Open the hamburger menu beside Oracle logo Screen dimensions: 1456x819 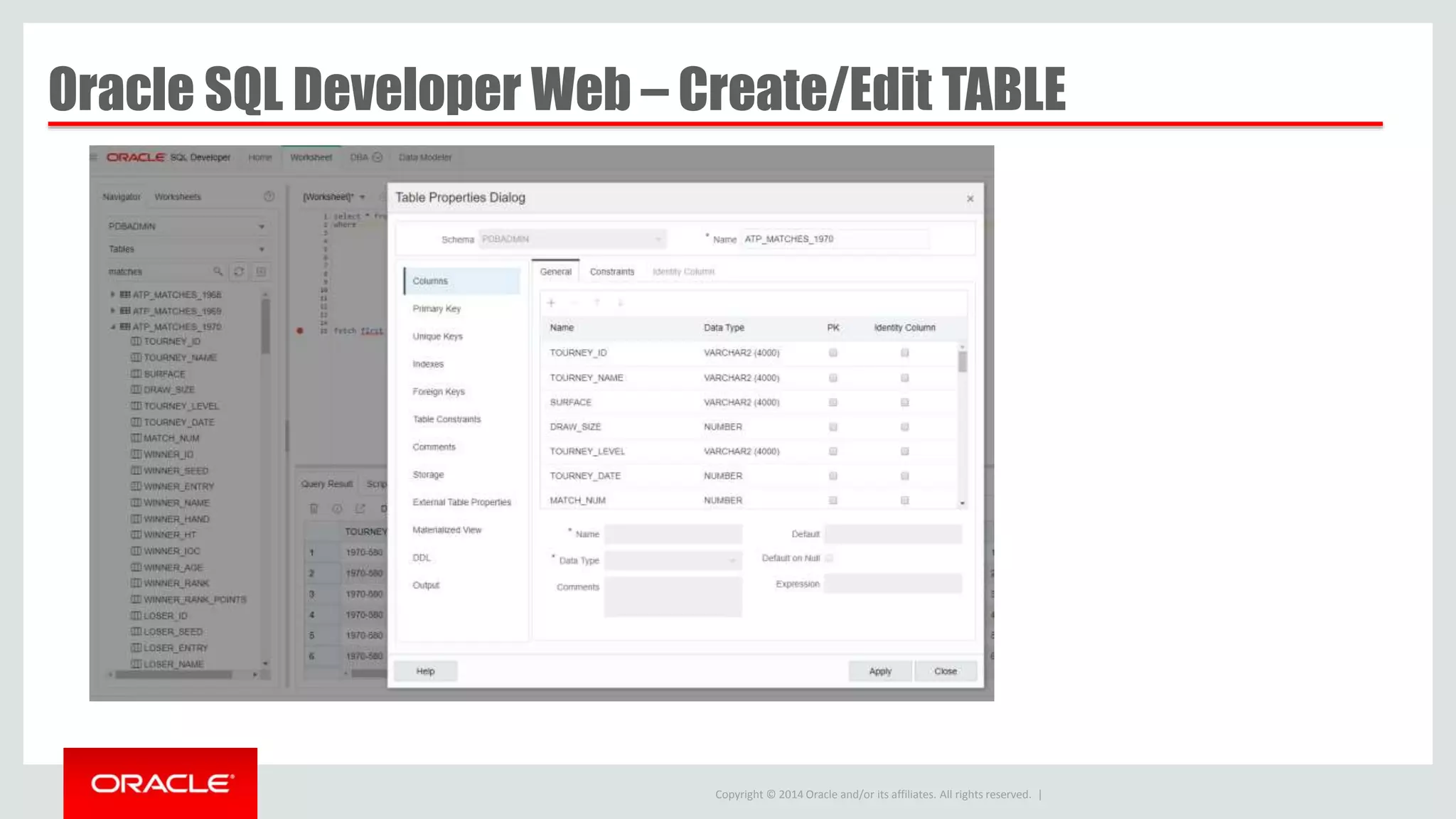[94, 157]
